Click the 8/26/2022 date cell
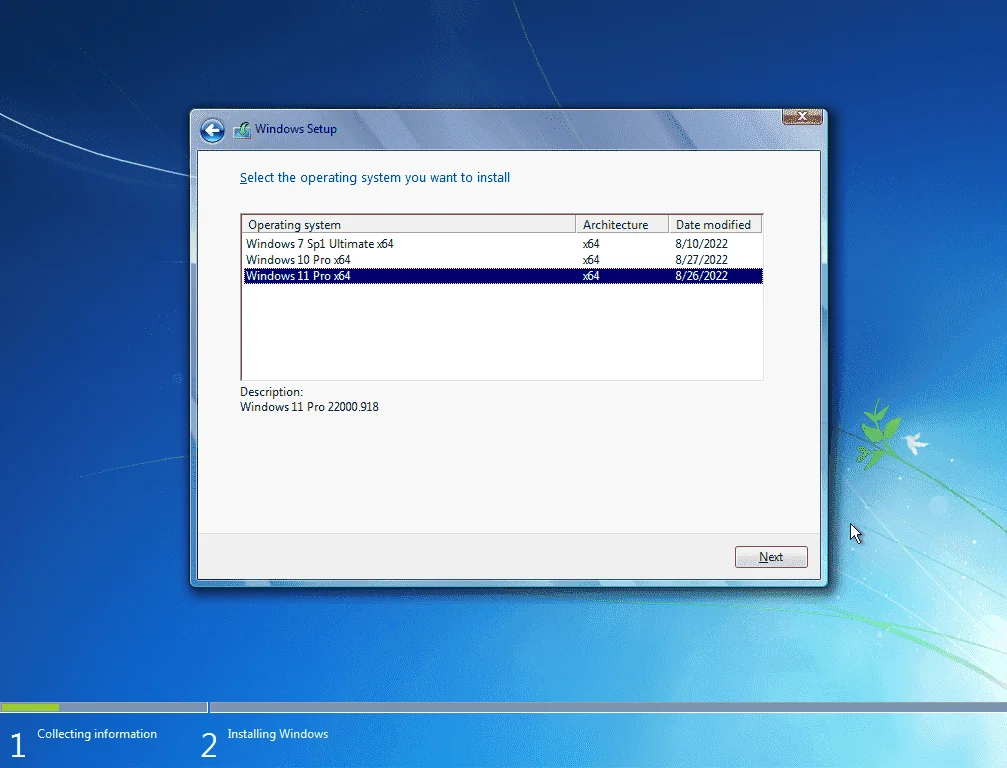Image resolution: width=1007 pixels, height=768 pixels. 701,276
